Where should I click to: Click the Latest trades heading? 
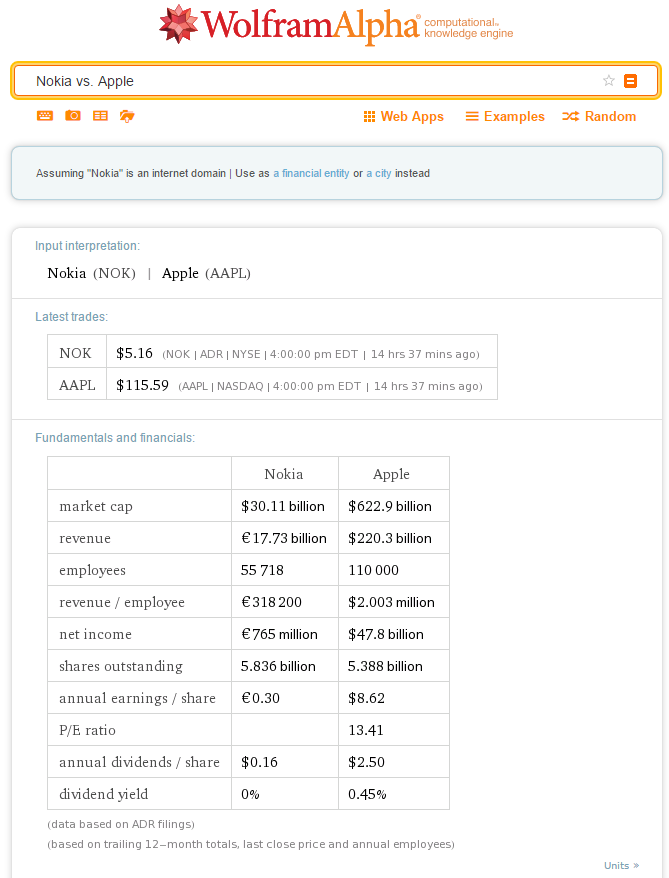pyautogui.click(x=71, y=317)
